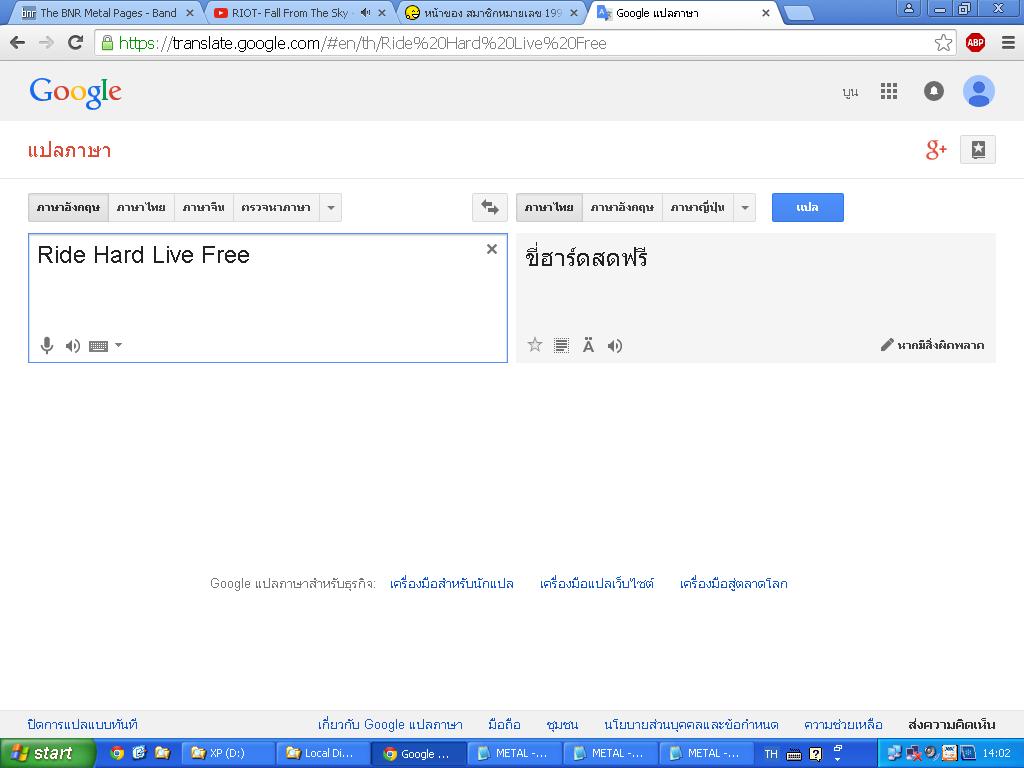1024x768 pixels.
Task: Select all translation text icon
Action: pyautogui.click(x=561, y=345)
